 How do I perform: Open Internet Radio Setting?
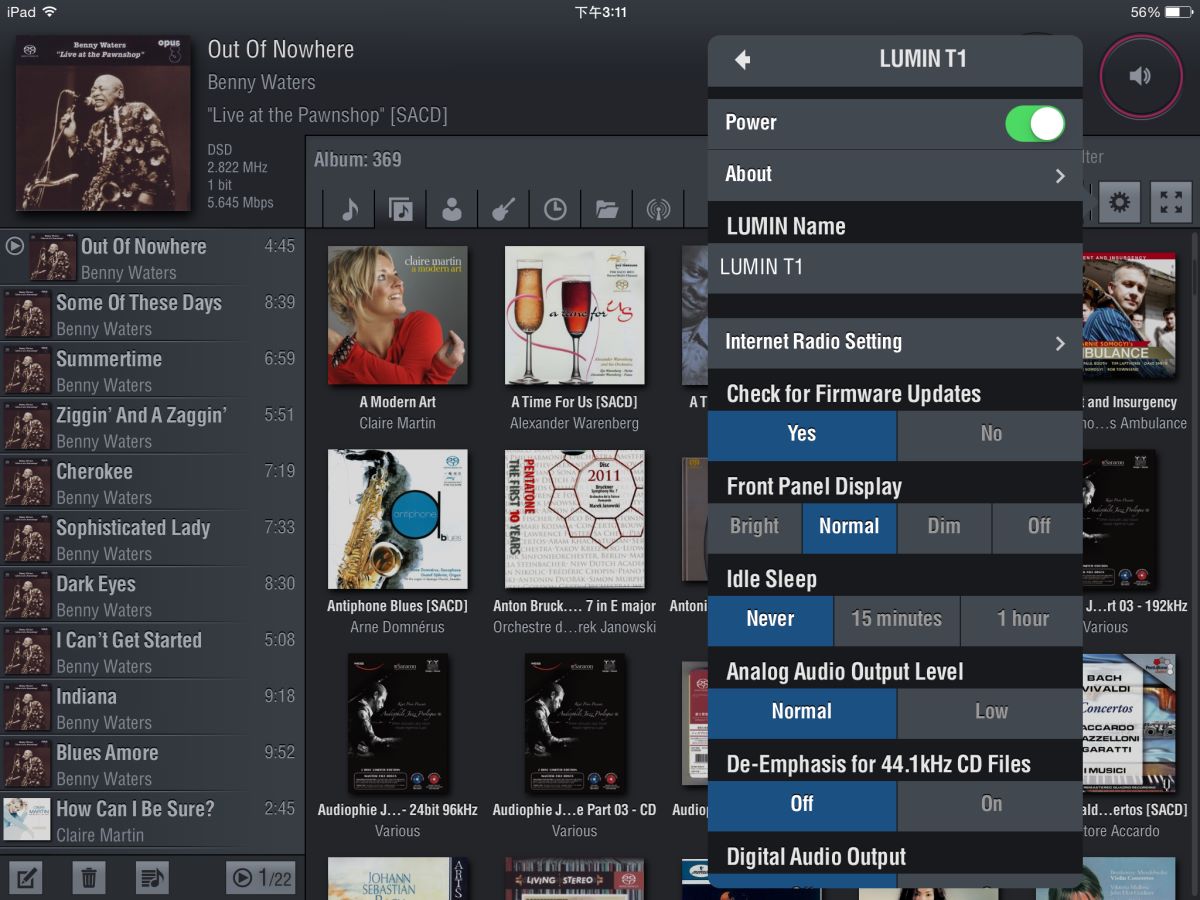(895, 342)
